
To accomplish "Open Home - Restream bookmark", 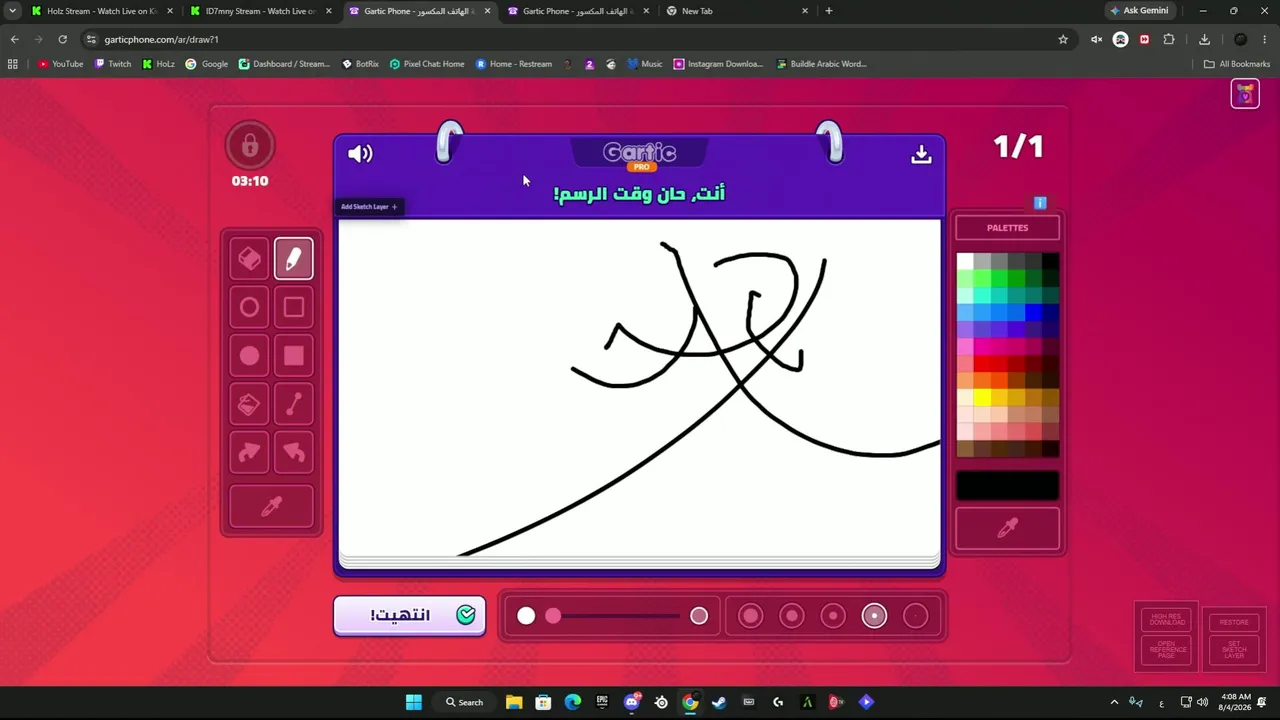I will coord(514,64).
